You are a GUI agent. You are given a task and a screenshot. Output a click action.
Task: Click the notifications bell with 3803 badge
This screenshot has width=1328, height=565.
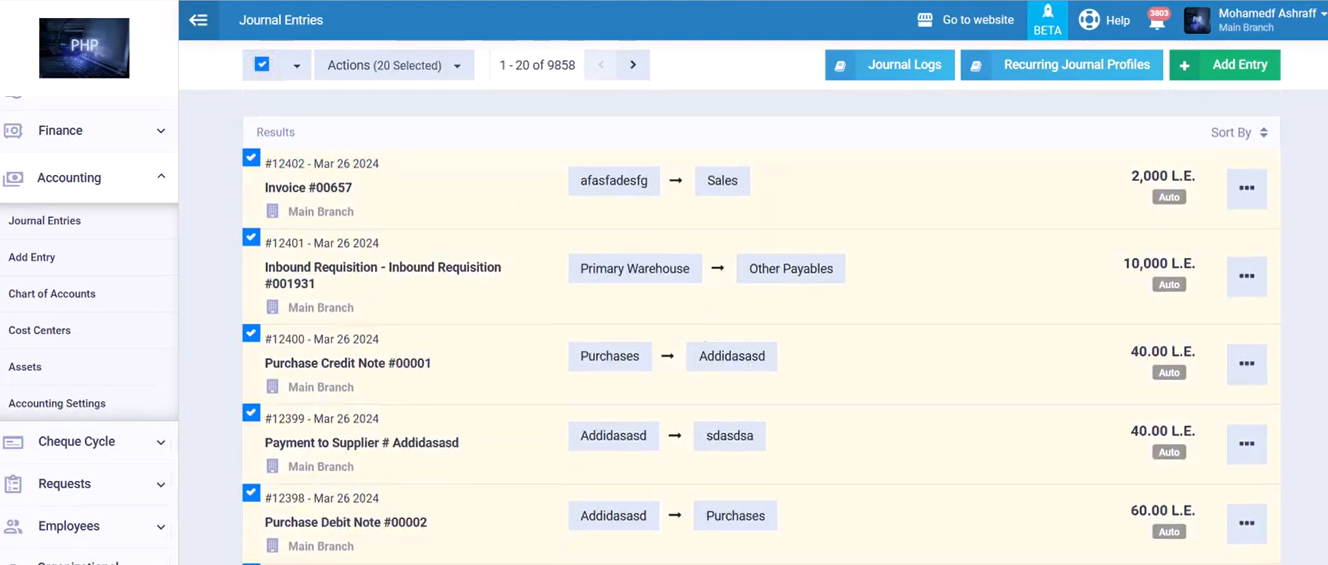1157,21
